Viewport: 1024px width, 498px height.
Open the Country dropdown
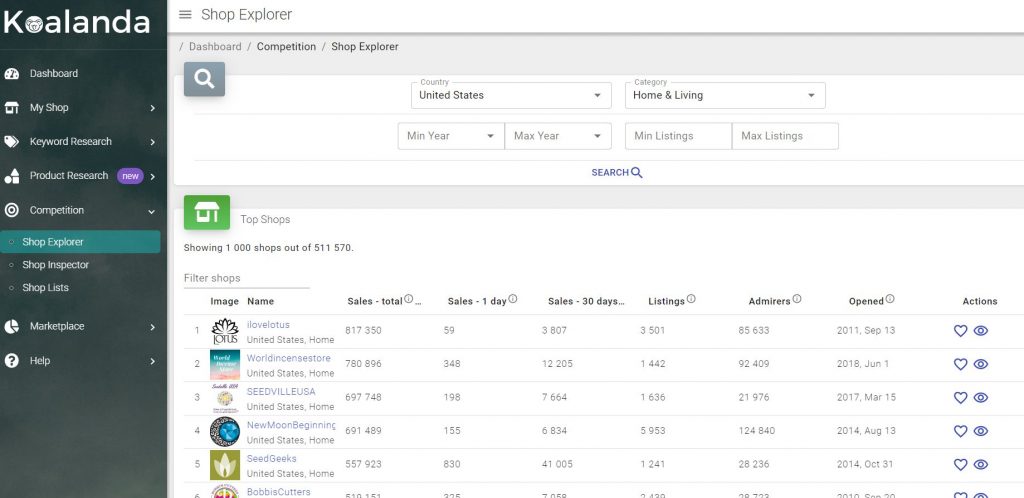coord(511,95)
